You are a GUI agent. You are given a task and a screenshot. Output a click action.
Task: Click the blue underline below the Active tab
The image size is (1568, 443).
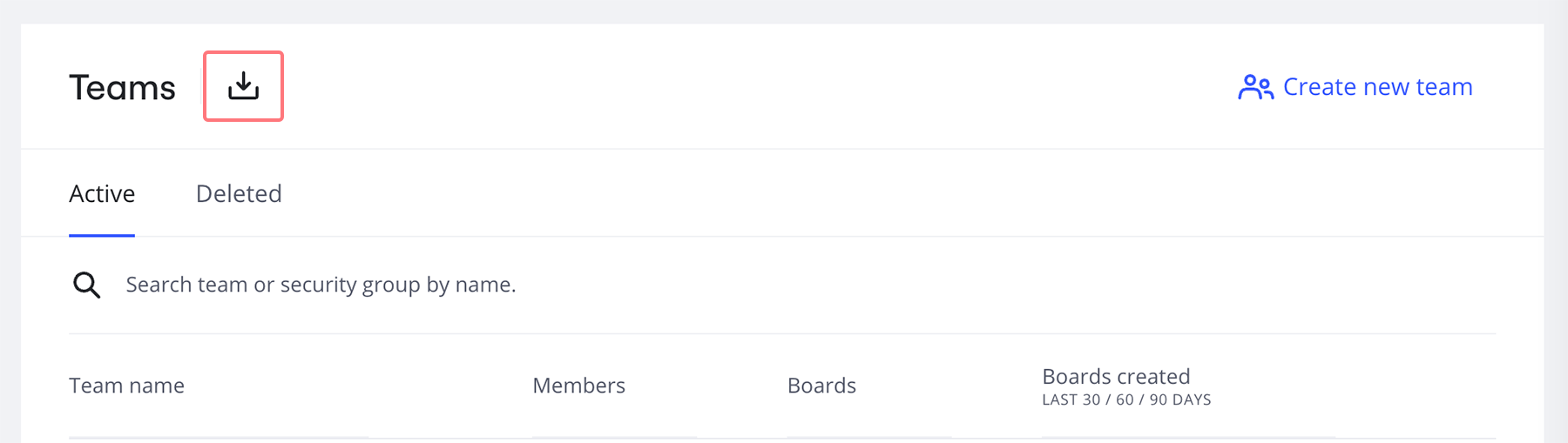tap(102, 235)
